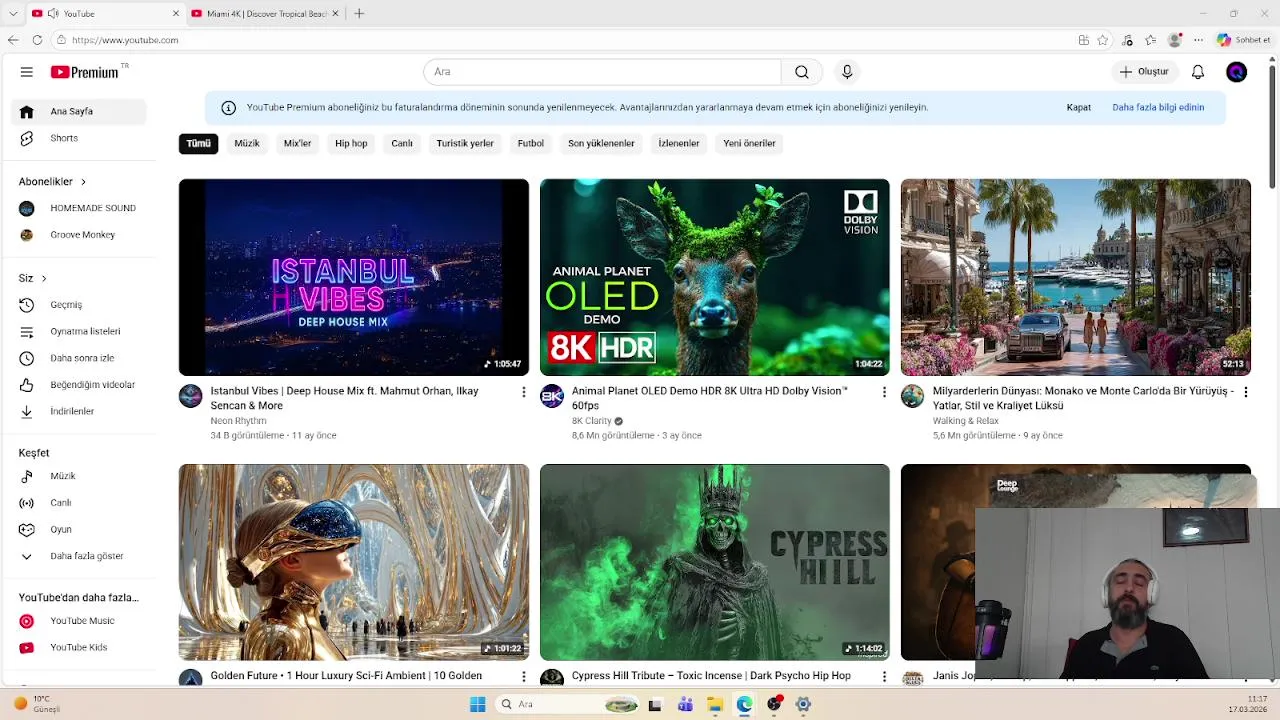Viewport: 1280px width, 720px height.
Task: Open Windows Settings gear on taskbar
Action: pyautogui.click(x=803, y=704)
